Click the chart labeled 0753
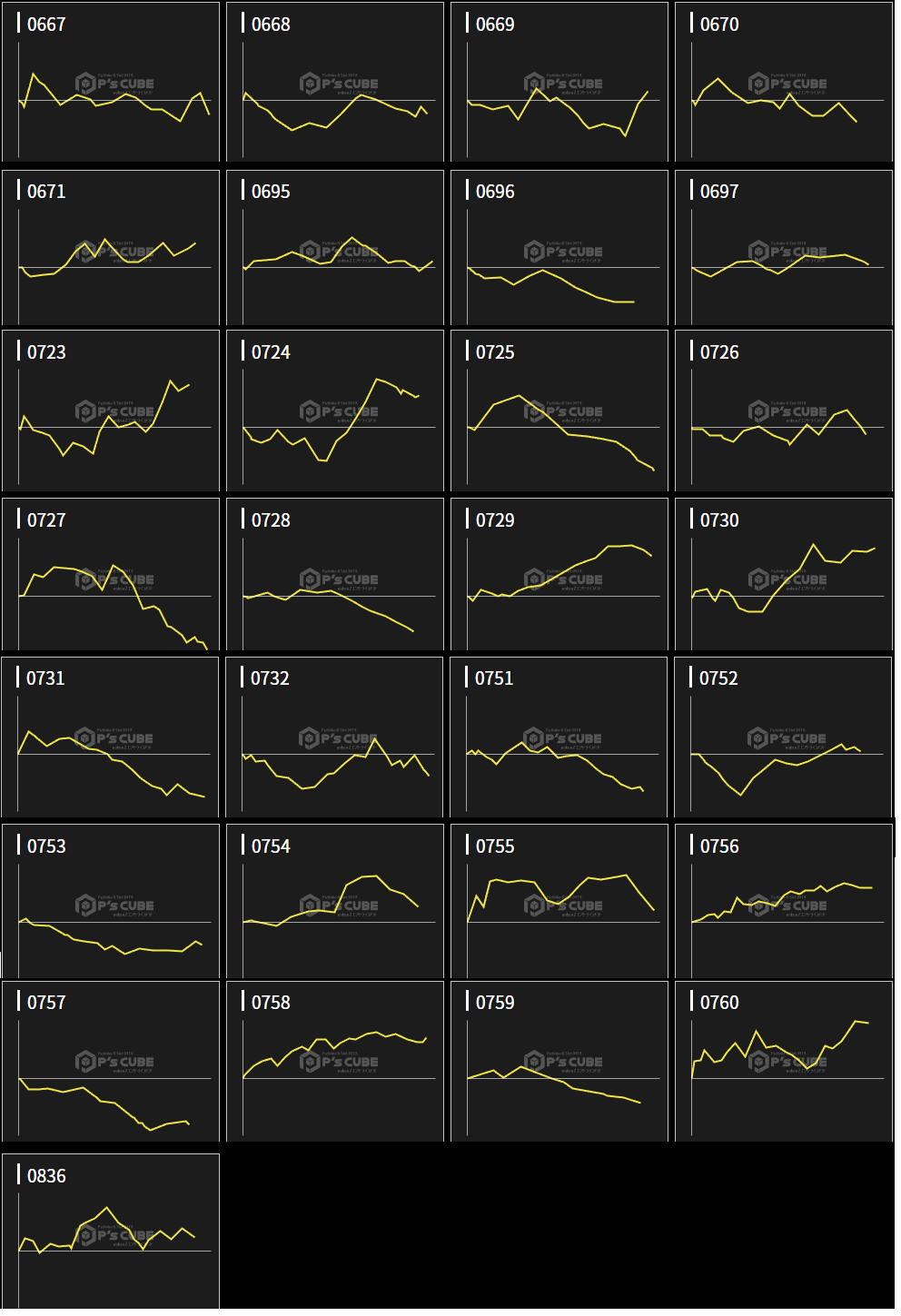 (111, 901)
